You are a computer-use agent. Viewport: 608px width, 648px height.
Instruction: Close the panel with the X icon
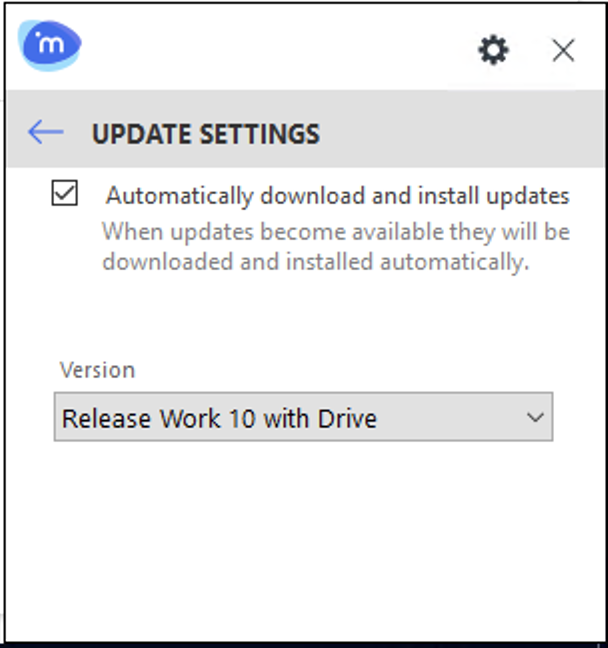pyautogui.click(x=563, y=51)
